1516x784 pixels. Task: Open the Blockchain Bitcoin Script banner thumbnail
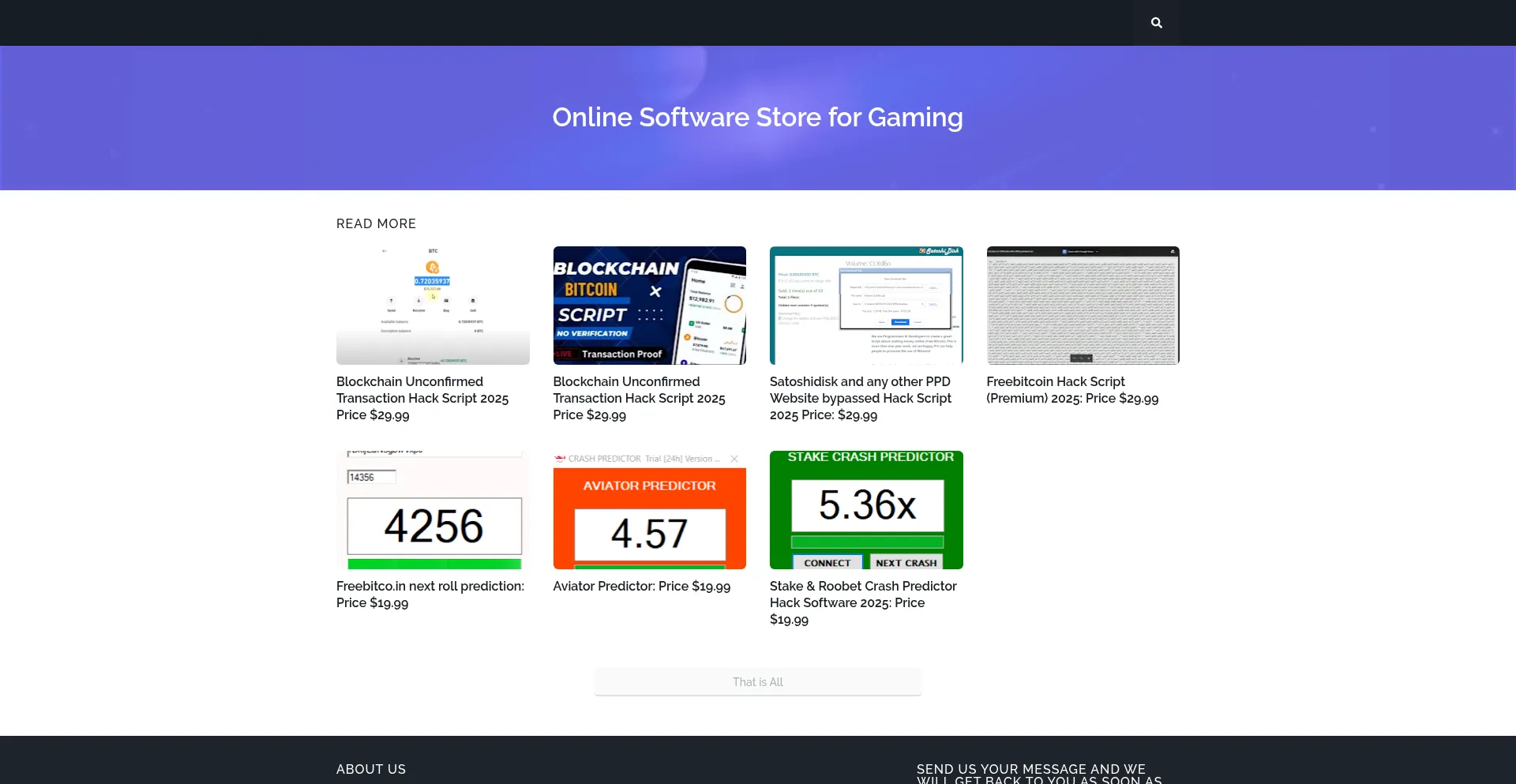pos(649,306)
